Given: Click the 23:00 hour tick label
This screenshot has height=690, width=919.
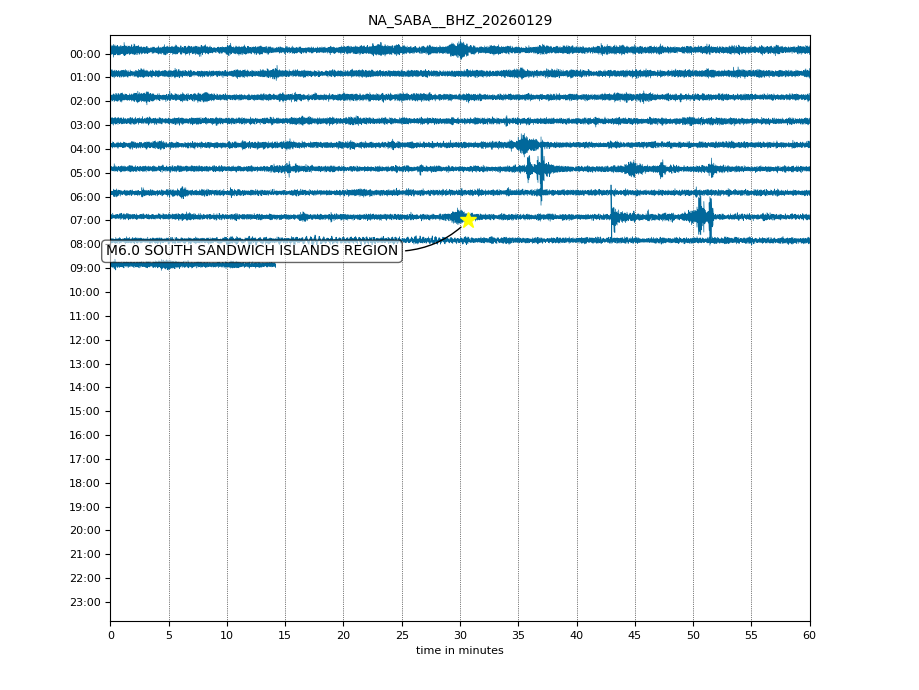Looking at the screenshot, I should point(85,602).
